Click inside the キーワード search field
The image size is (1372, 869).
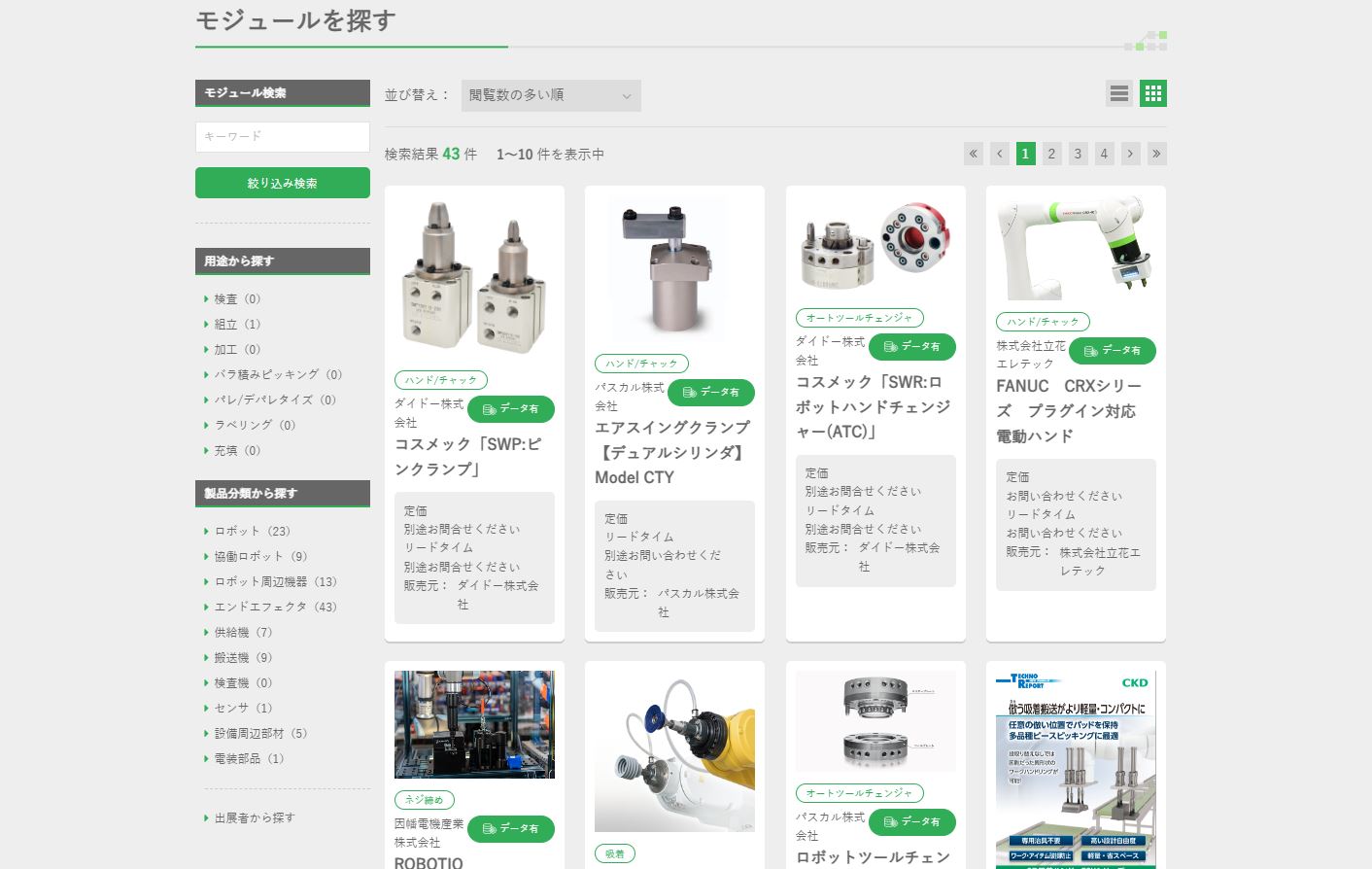pyautogui.click(x=282, y=137)
